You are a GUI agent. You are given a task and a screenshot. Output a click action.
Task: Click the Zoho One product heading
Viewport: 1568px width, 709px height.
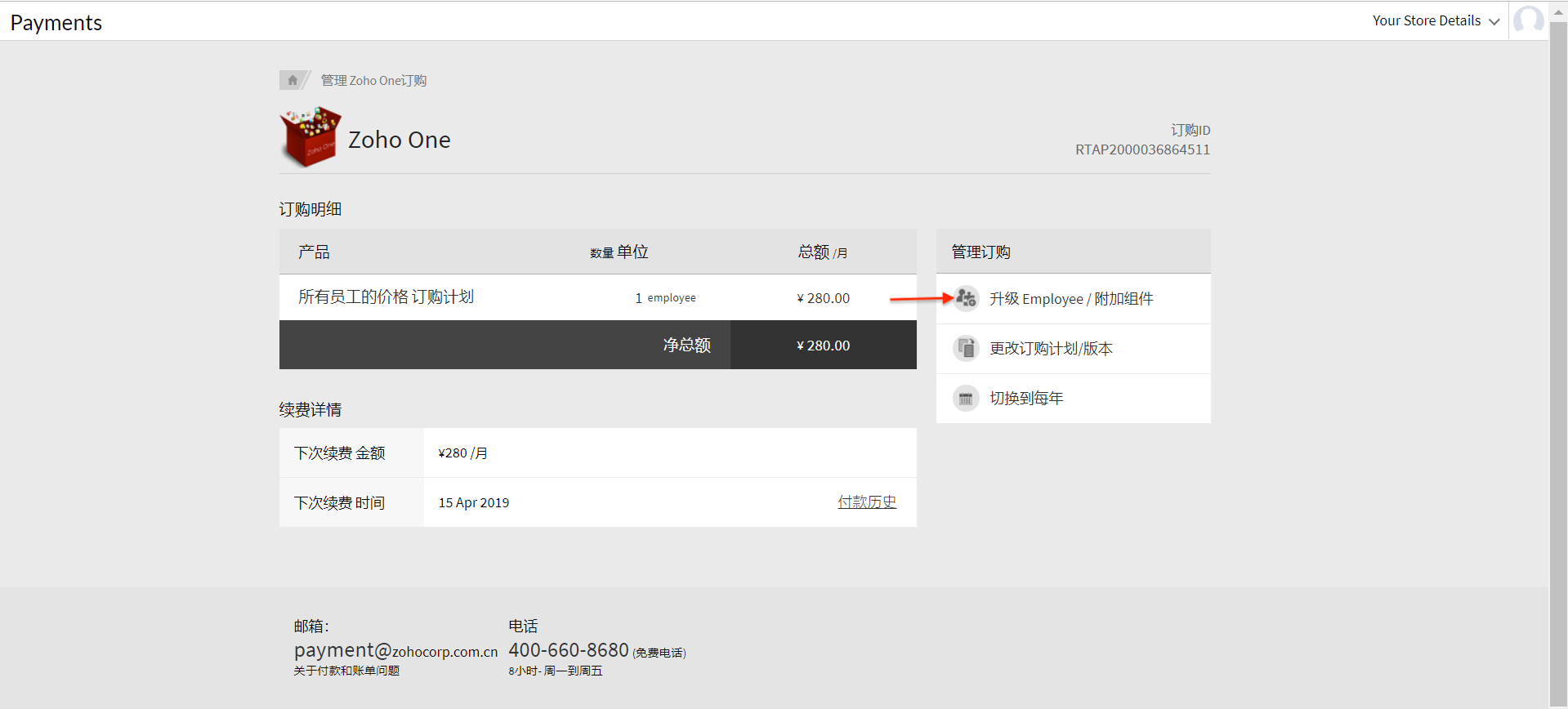tap(400, 140)
